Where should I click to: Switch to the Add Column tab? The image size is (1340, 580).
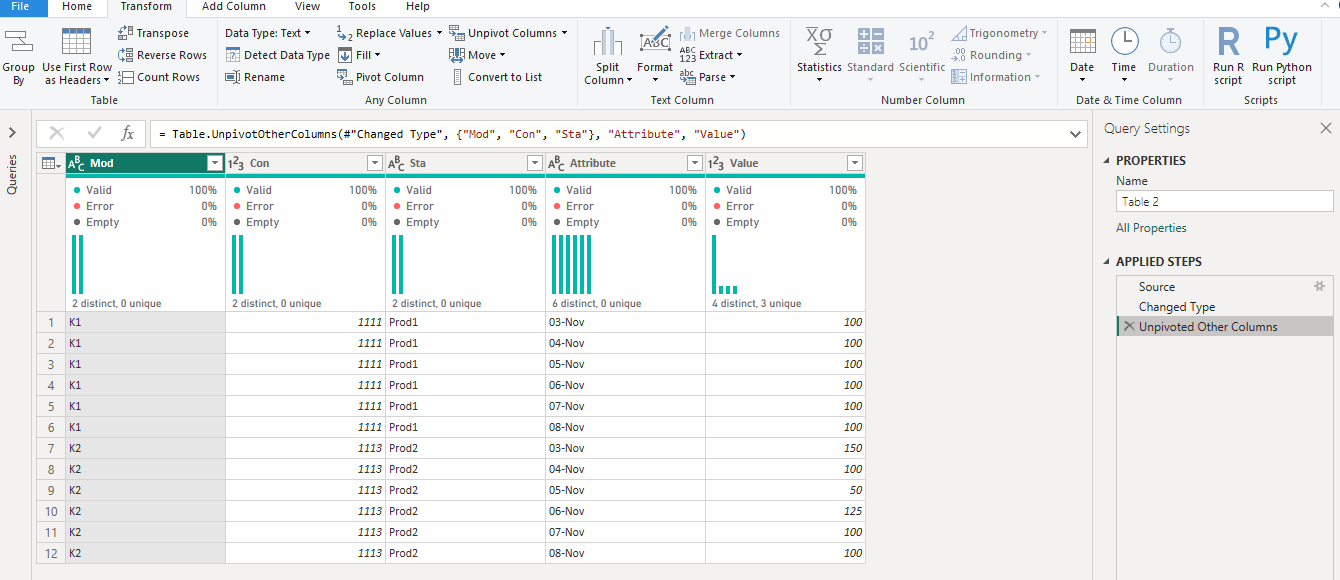tap(233, 7)
